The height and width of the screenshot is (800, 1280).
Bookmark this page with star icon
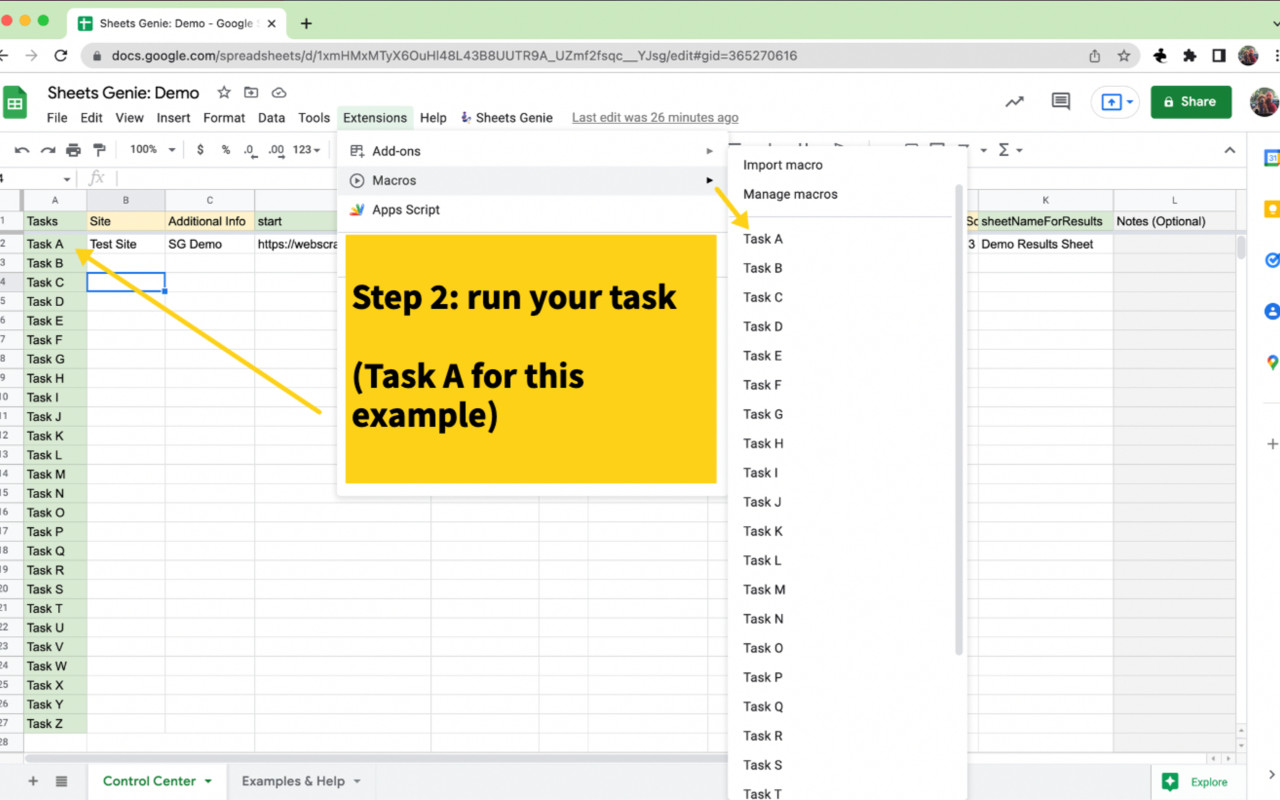[x=1124, y=56]
